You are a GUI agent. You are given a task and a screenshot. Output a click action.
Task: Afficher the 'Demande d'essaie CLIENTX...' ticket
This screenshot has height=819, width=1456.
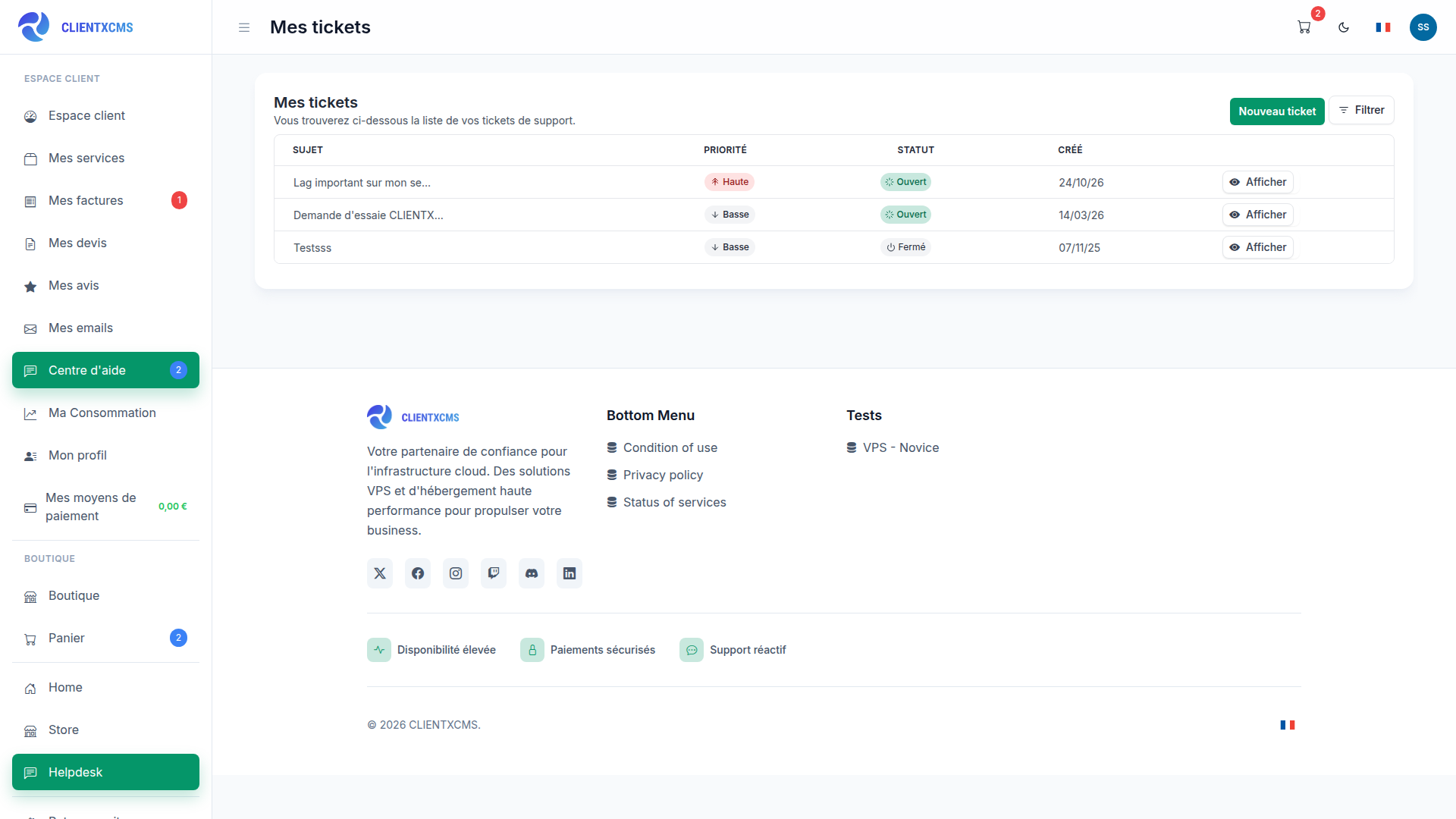(x=1258, y=215)
